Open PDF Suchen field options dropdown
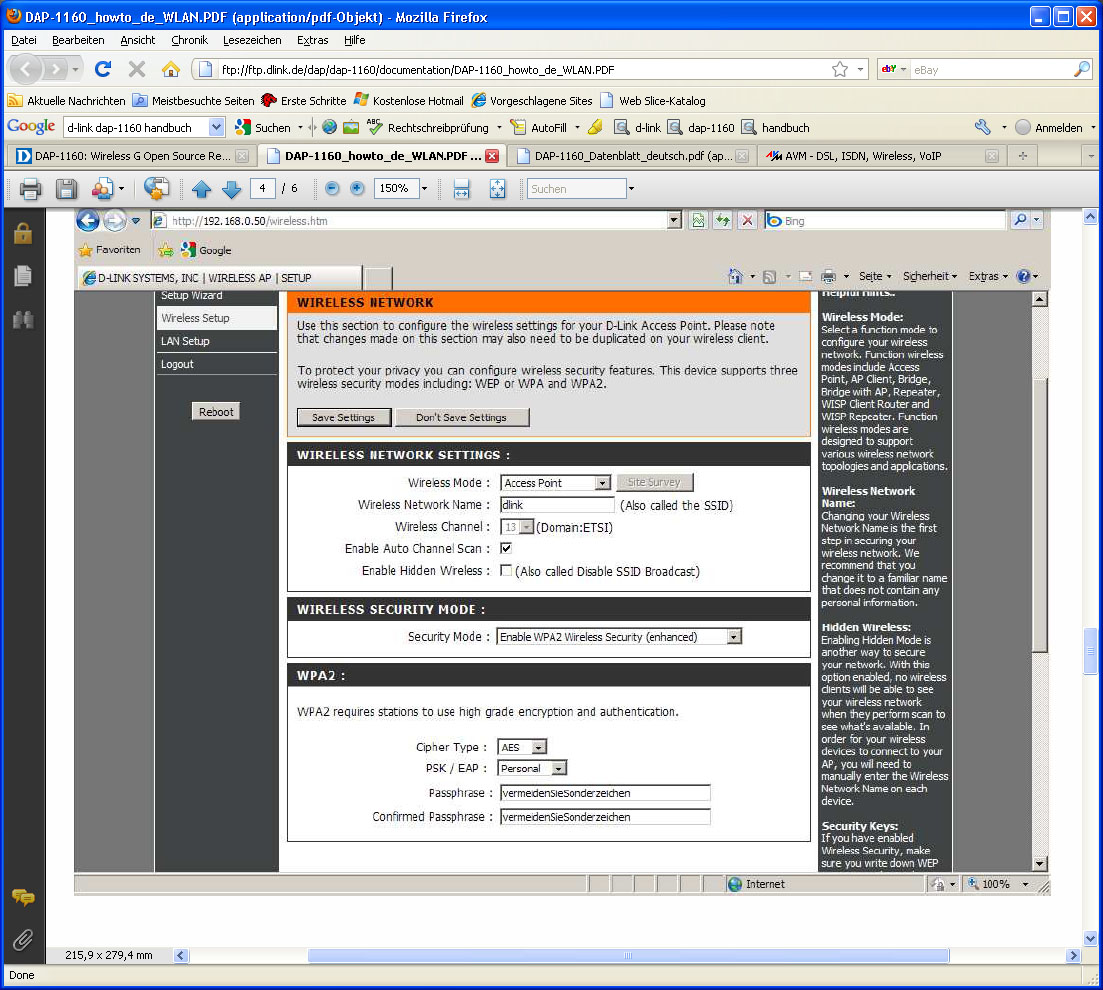 [x=631, y=189]
